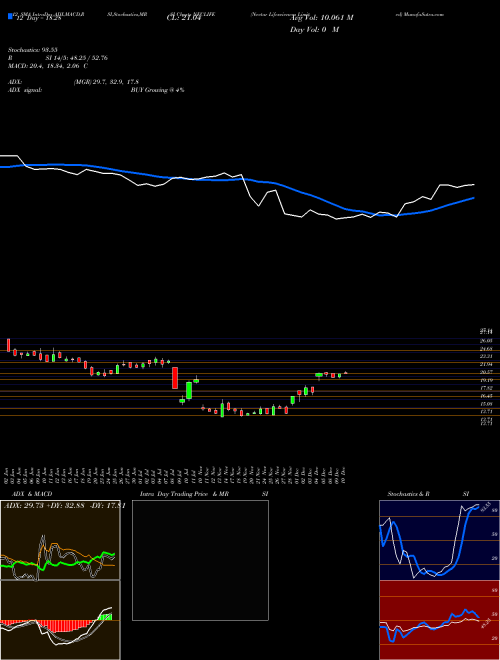Viewport: 500px width, 660px height.
Task: Click the 19.19 price axis label
Action: point(486,380)
